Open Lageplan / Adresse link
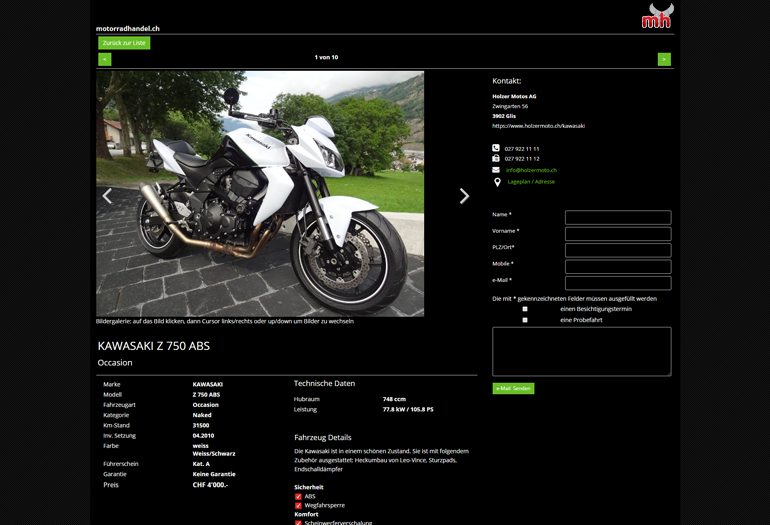The width and height of the screenshot is (770, 525). [531, 182]
